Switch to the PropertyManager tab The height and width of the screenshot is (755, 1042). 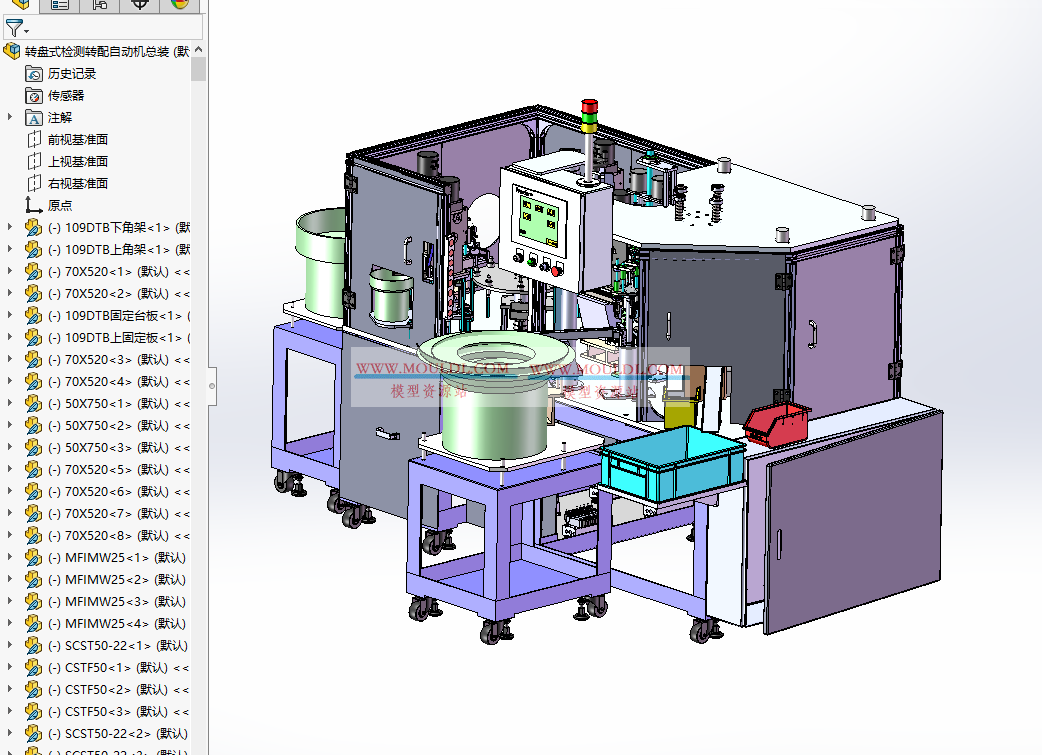click(x=60, y=5)
